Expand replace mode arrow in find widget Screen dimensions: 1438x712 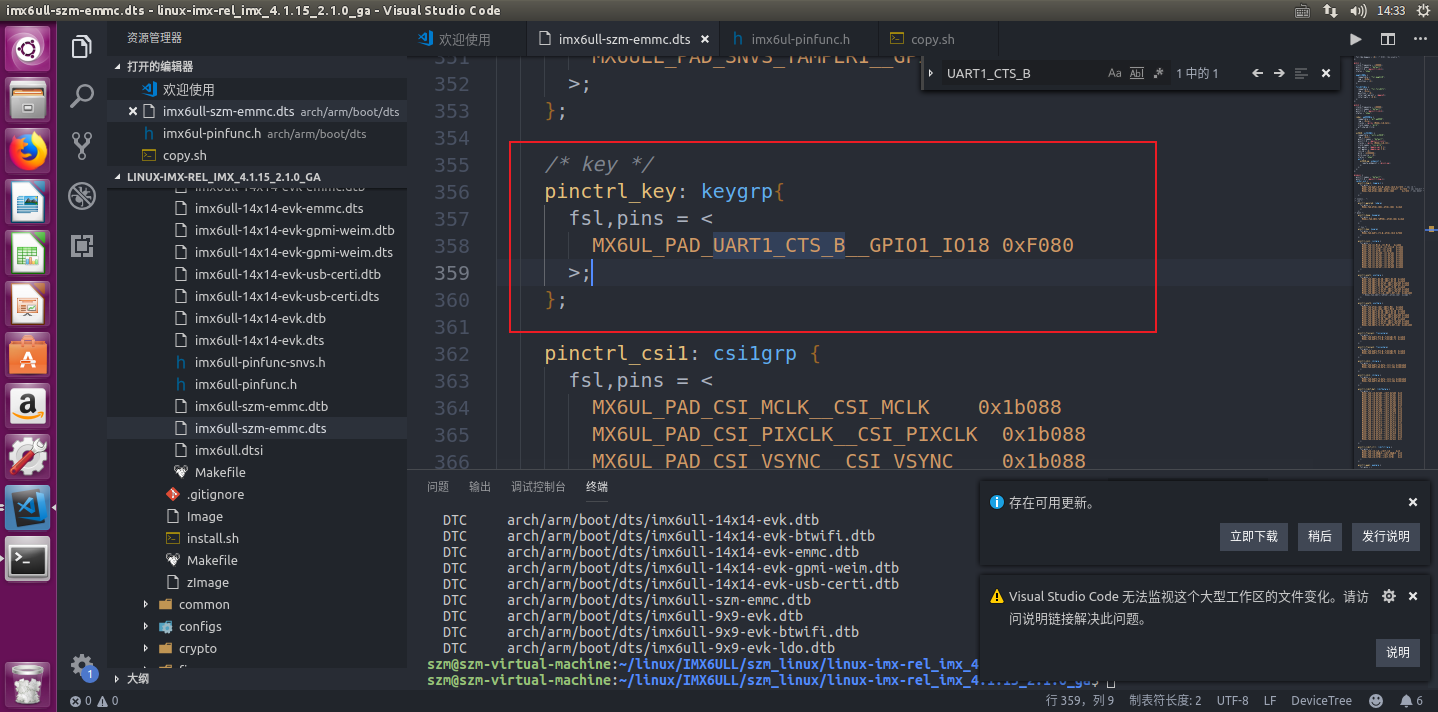932,73
